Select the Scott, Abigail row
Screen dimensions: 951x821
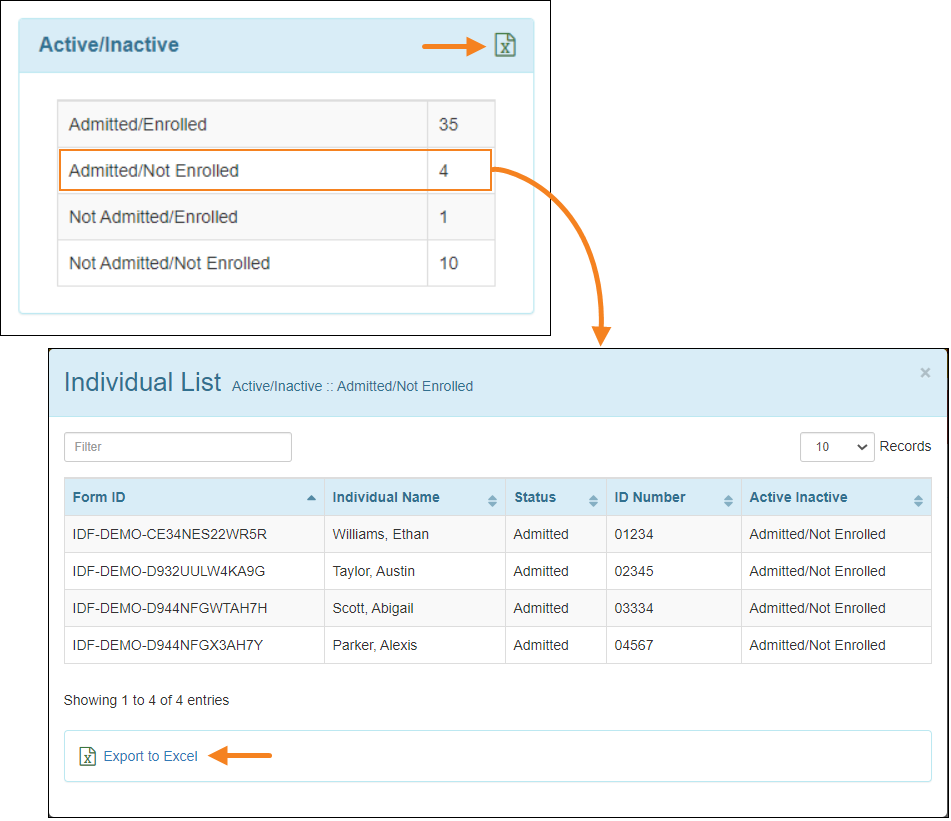[x=373, y=609]
